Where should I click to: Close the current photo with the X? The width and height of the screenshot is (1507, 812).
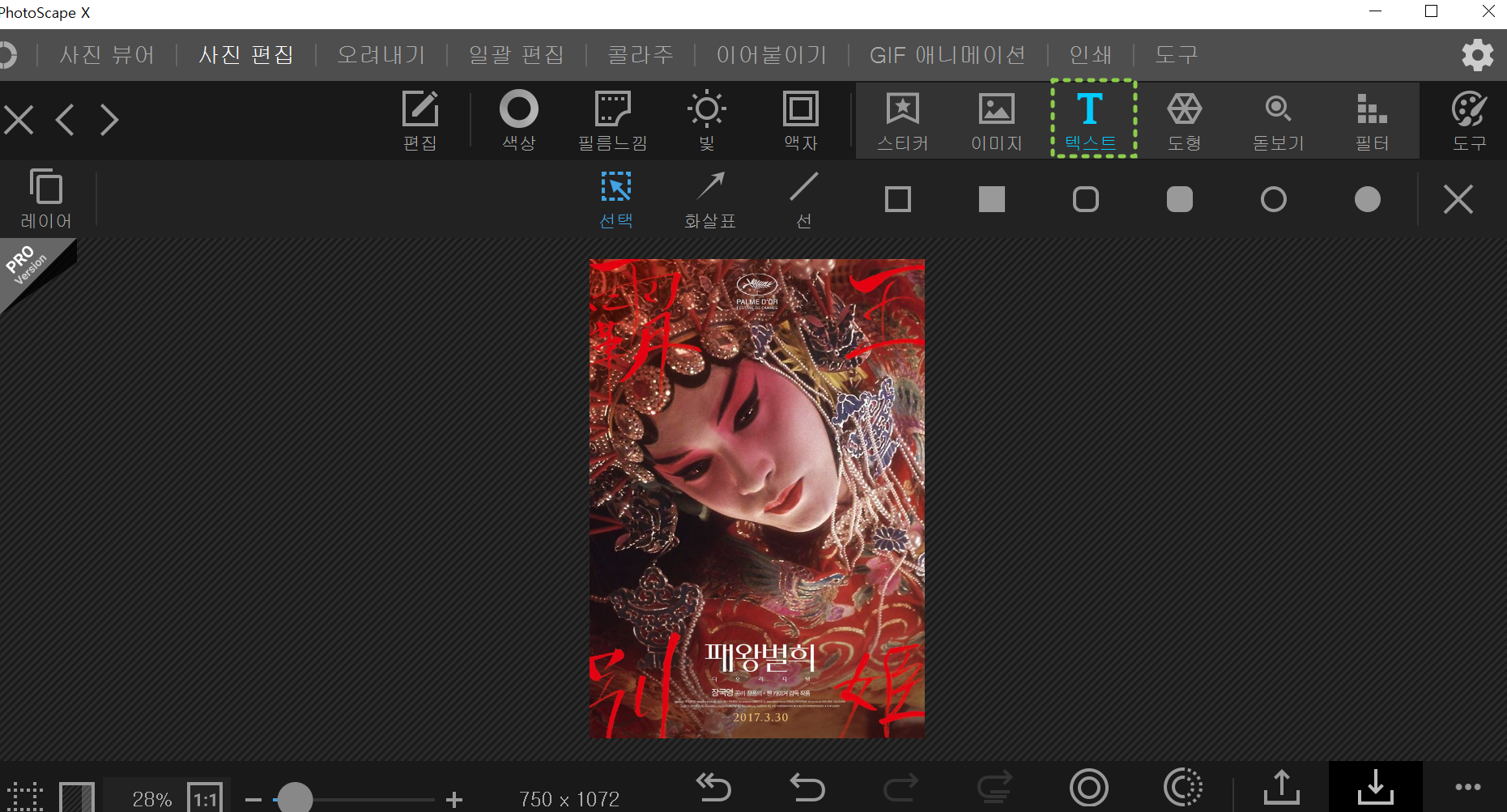19,120
